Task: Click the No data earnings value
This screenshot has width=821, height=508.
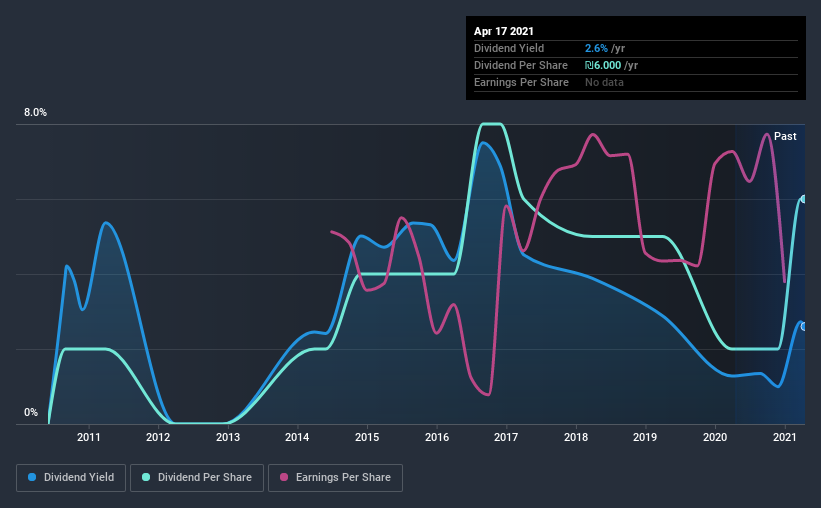Action: pyautogui.click(x=604, y=82)
